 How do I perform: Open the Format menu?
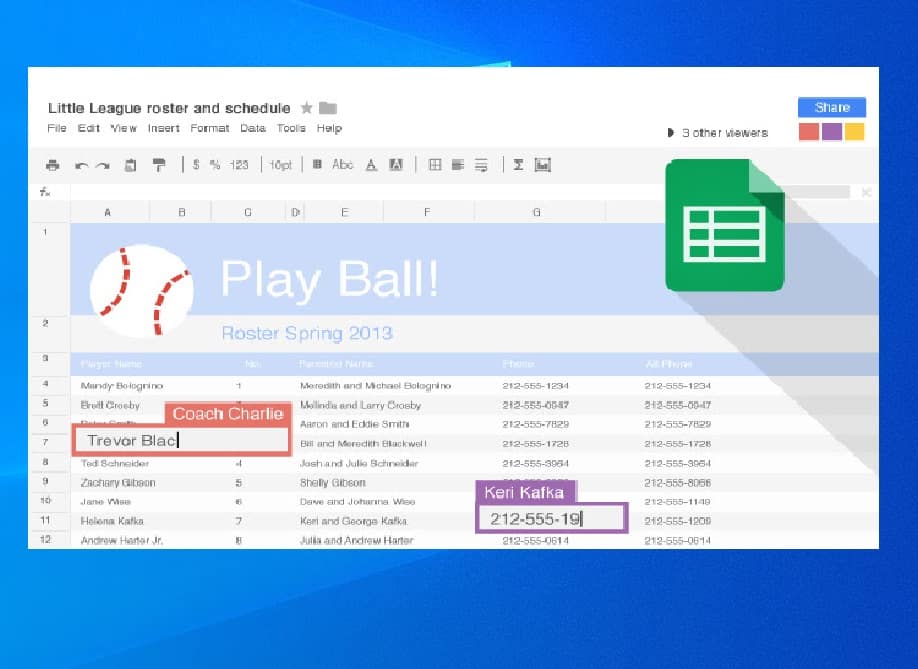coord(210,128)
